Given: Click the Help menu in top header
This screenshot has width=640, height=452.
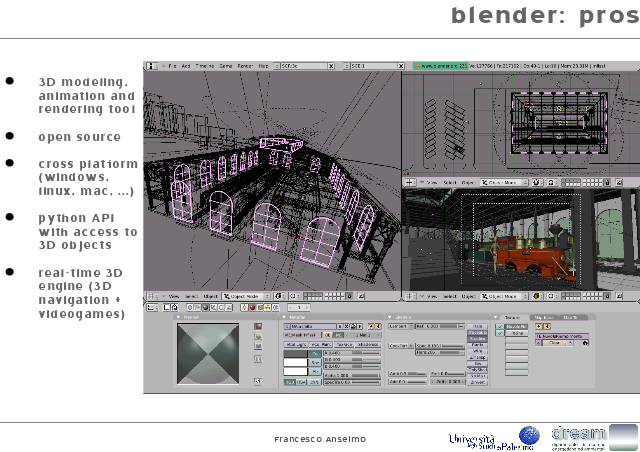Looking at the screenshot, I should (263, 66).
